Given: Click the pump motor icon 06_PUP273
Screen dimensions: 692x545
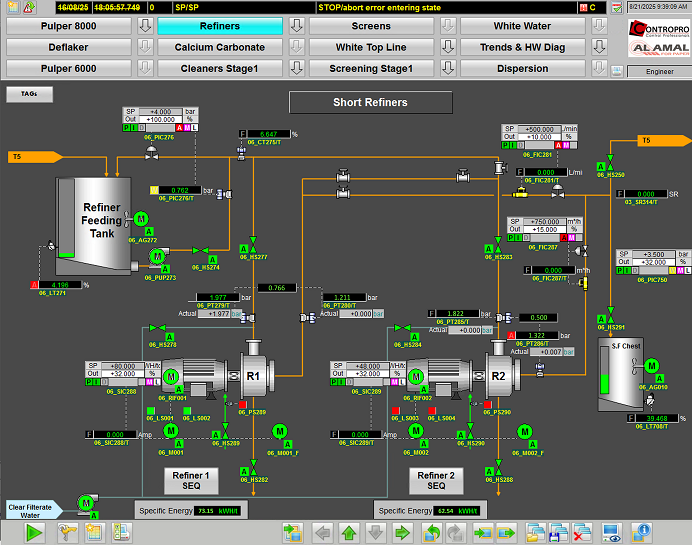Looking at the screenshot, I should [157, 257].
